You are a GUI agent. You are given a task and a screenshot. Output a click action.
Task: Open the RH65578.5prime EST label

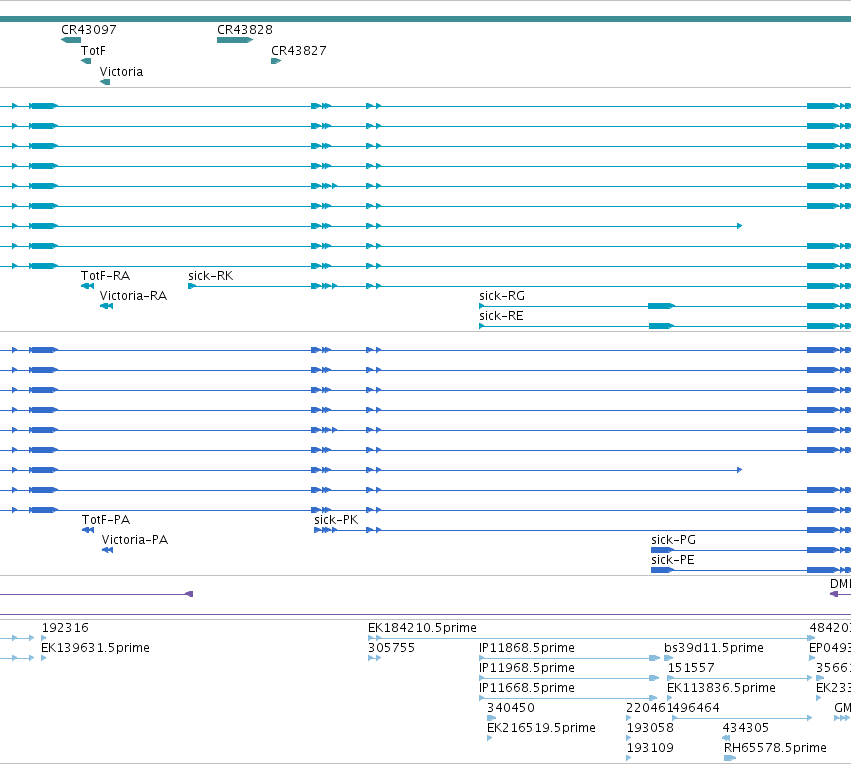tap(775, 749)
